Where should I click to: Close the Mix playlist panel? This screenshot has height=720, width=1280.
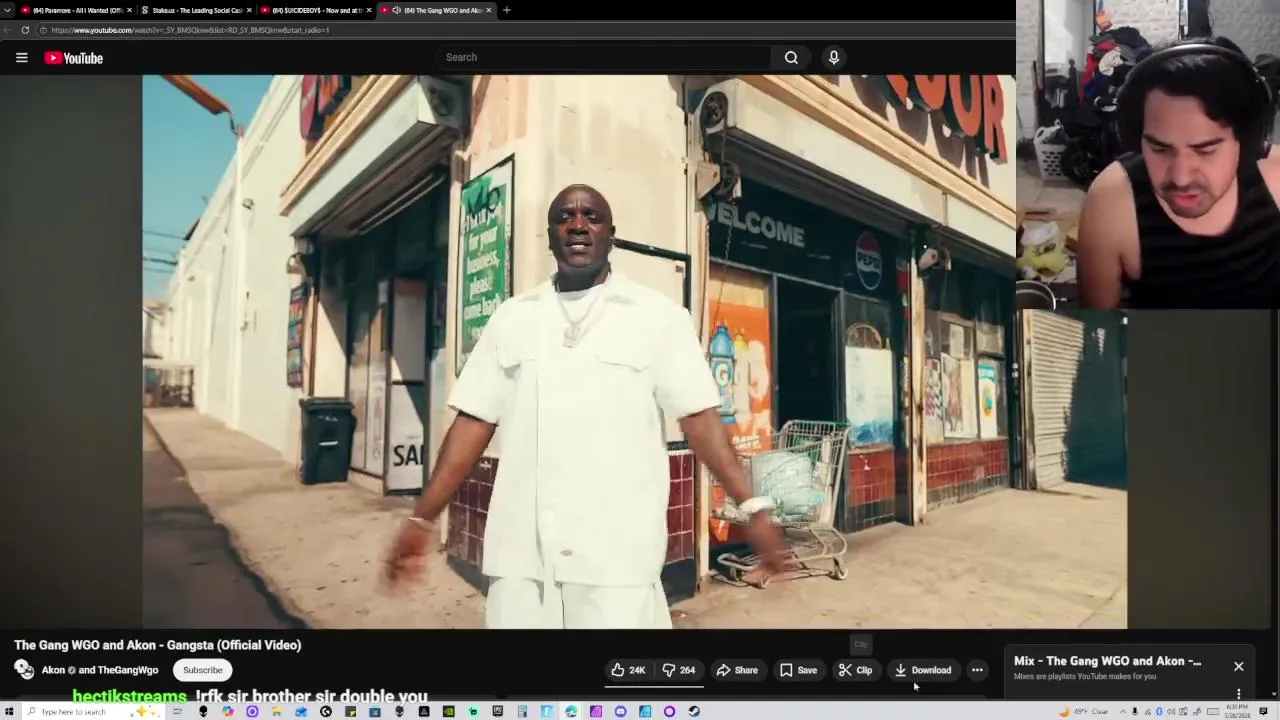coord(1238,666)
